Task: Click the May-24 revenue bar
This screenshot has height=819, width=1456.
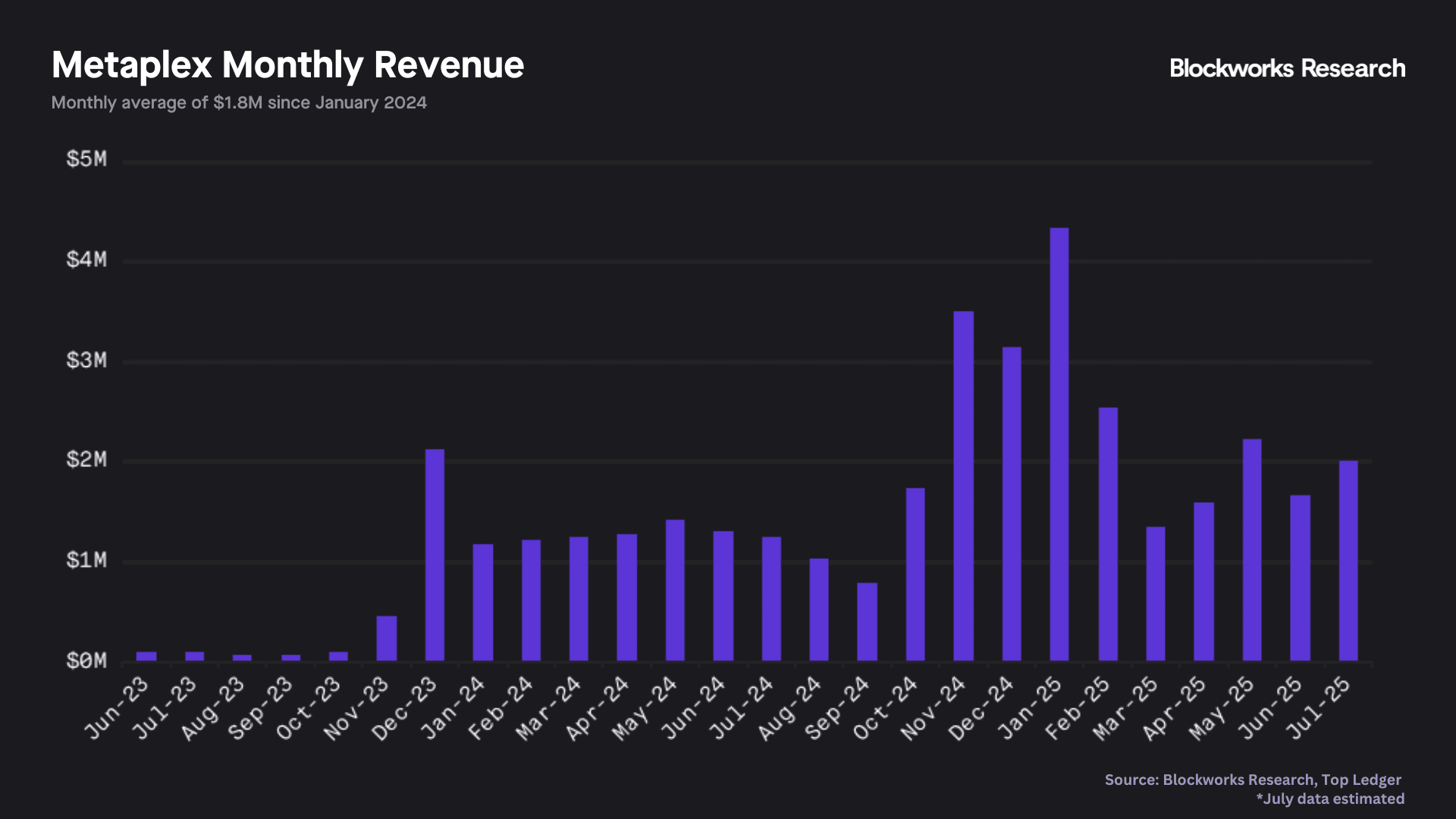Action: (x=676, y=591)
